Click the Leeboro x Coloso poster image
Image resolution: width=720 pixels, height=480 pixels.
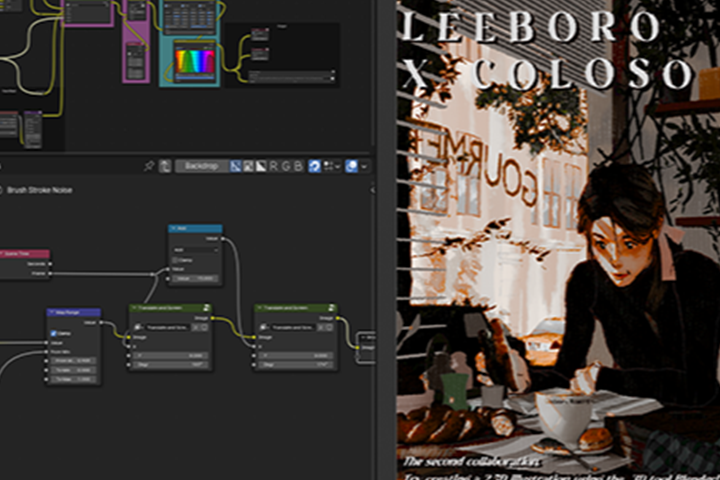pos(558,240)
